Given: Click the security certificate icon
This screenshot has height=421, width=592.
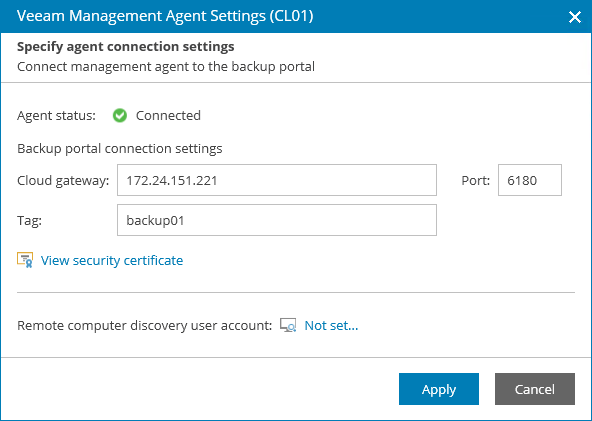Looking at the screenshot, I should [25, 260].
